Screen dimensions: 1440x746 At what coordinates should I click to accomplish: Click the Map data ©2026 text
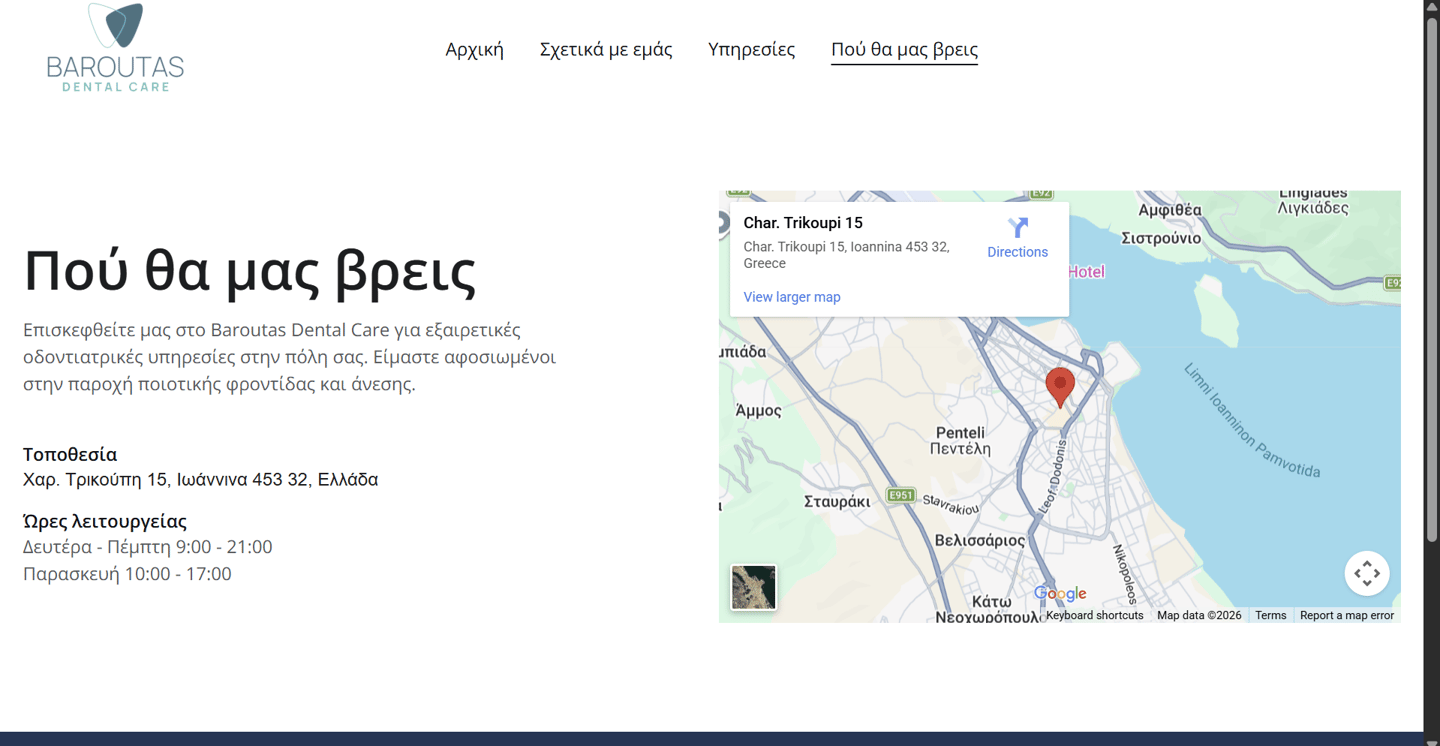pos(1199,616)
